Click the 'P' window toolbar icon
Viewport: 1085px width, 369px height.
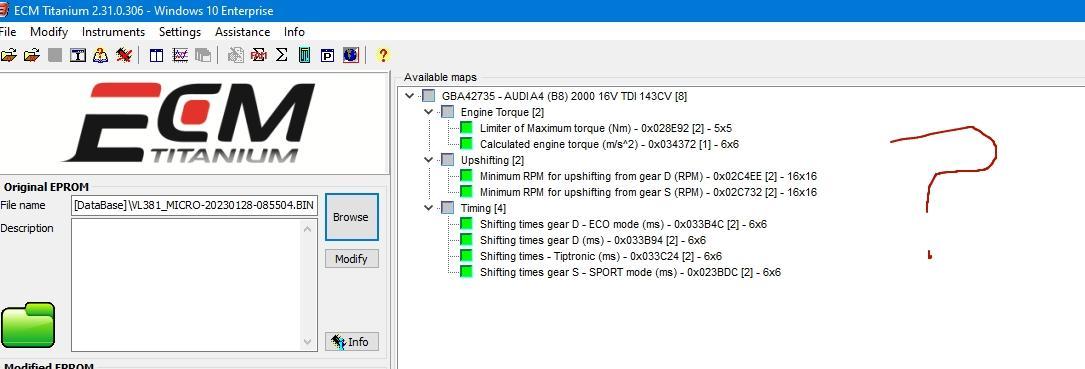click(x=327, y=55)
